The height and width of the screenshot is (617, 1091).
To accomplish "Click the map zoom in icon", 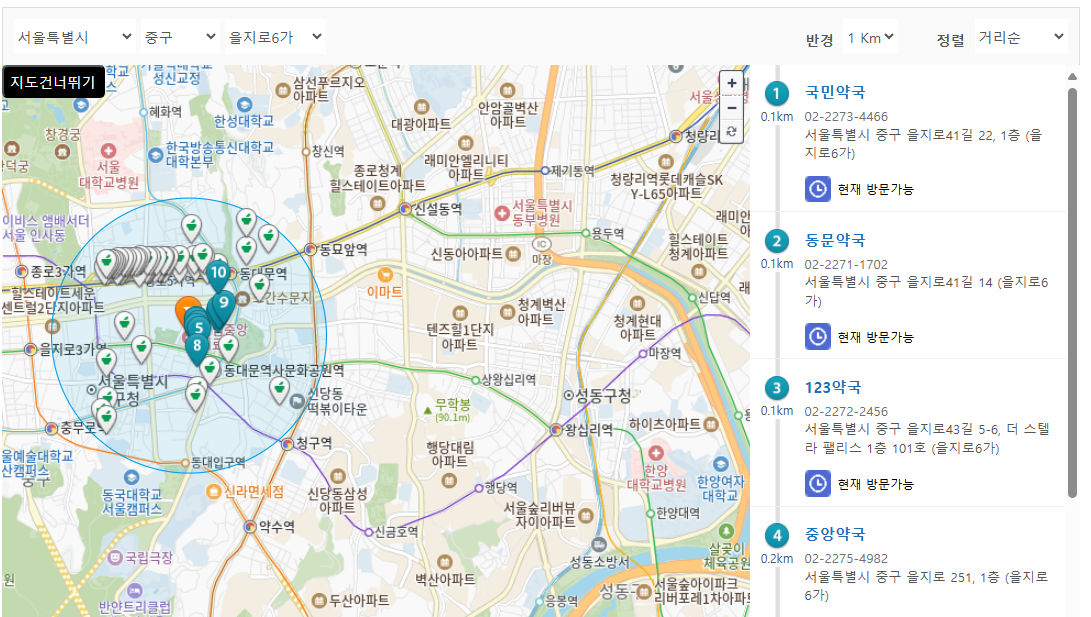I will click(x=731, y=82).
